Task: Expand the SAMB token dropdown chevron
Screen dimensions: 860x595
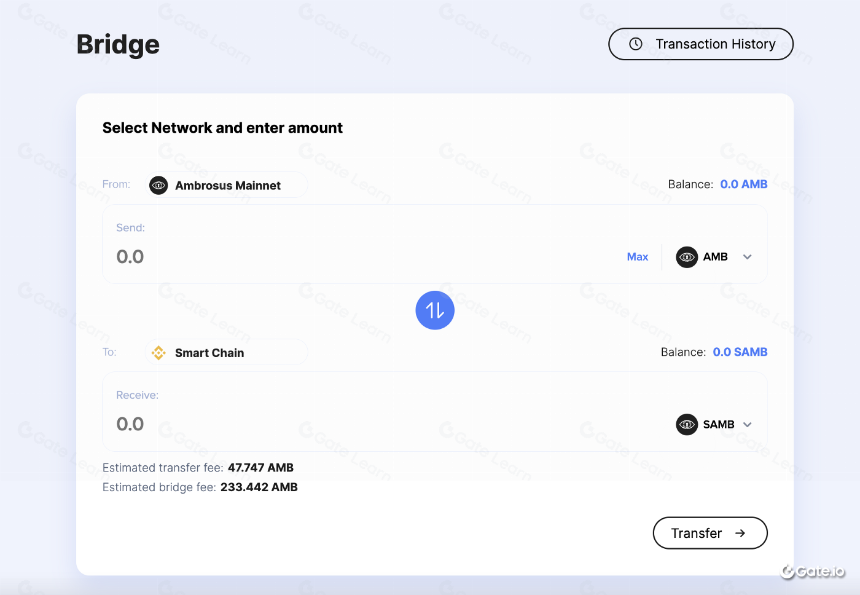Action: (x=747, y=424)
